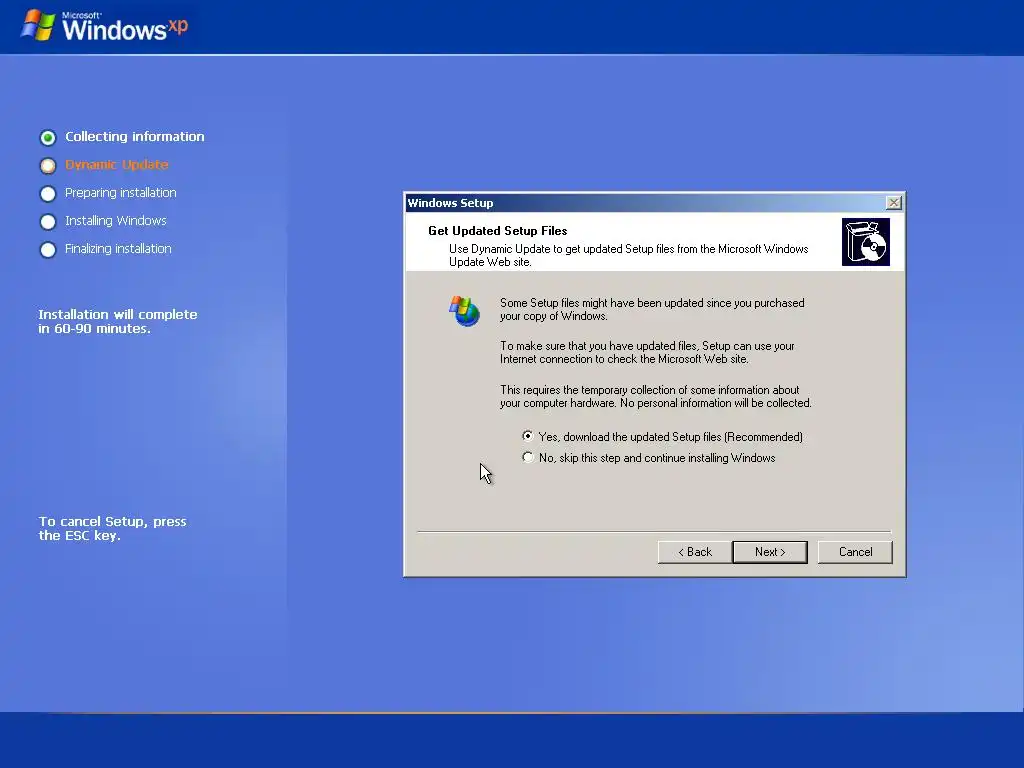Click the 'Collecting information' text
The width and height of the screenshot is (1024, 768).
pos(135,136)
